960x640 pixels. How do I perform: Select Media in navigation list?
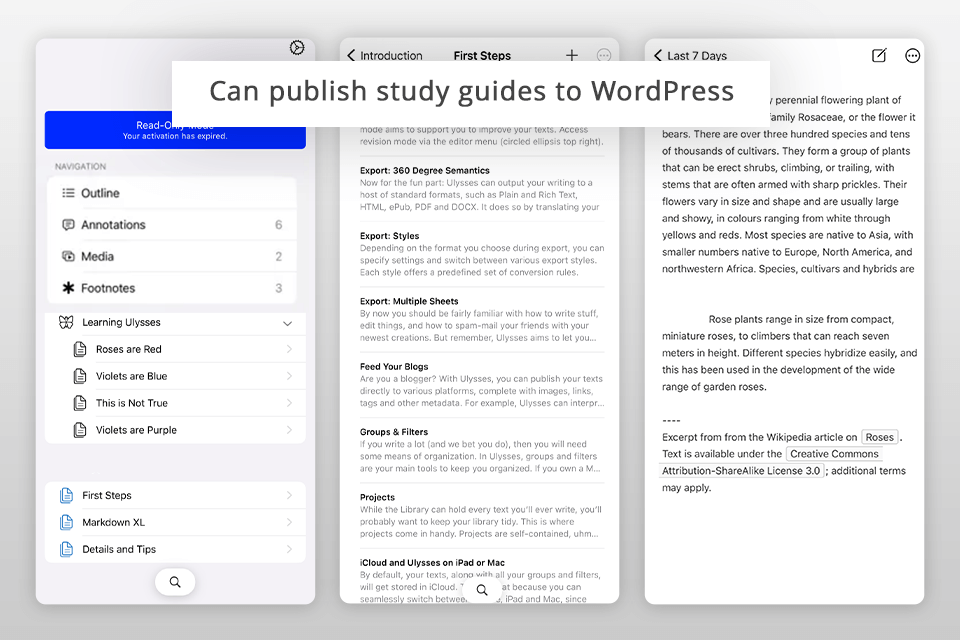172,256
